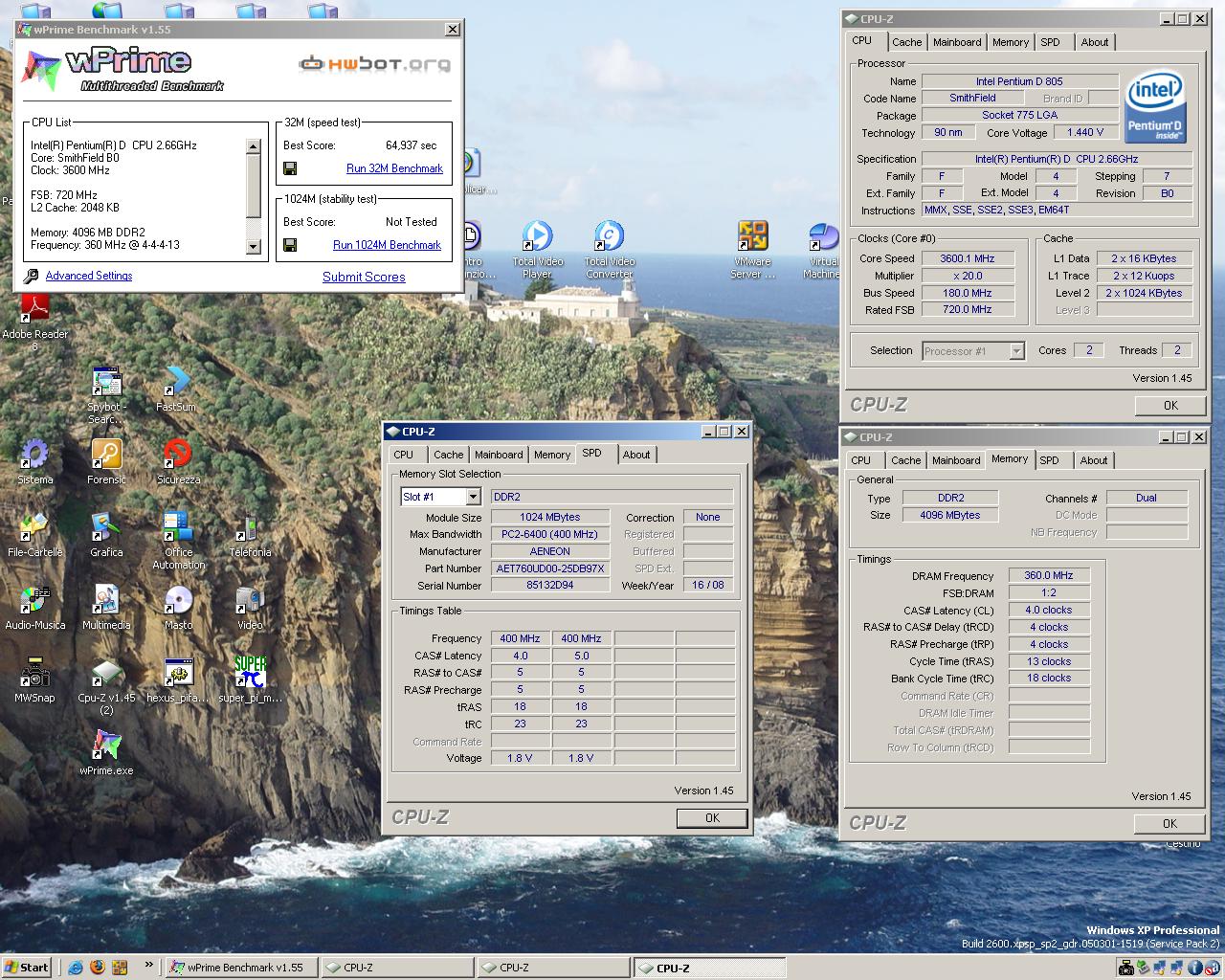The height and width of the screenshot is (980, 1225).
Task: Open the Advanced Settings link in wPrime
Action: pos(89,276)
